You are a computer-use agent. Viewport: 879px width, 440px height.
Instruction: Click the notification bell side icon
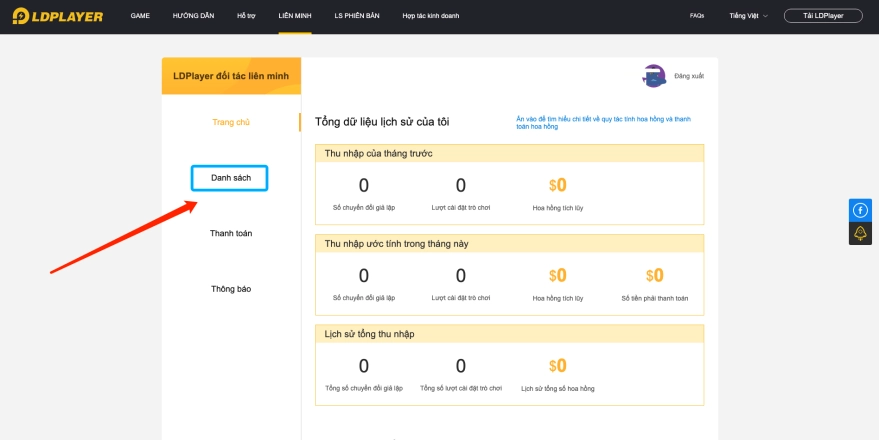point(860,233)
